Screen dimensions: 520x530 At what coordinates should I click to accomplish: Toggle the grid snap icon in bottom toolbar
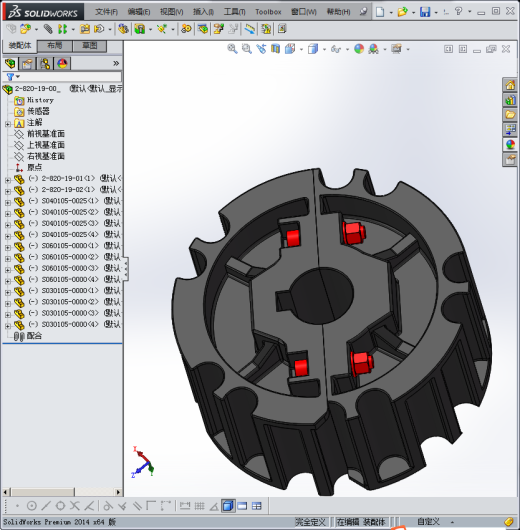199,506
